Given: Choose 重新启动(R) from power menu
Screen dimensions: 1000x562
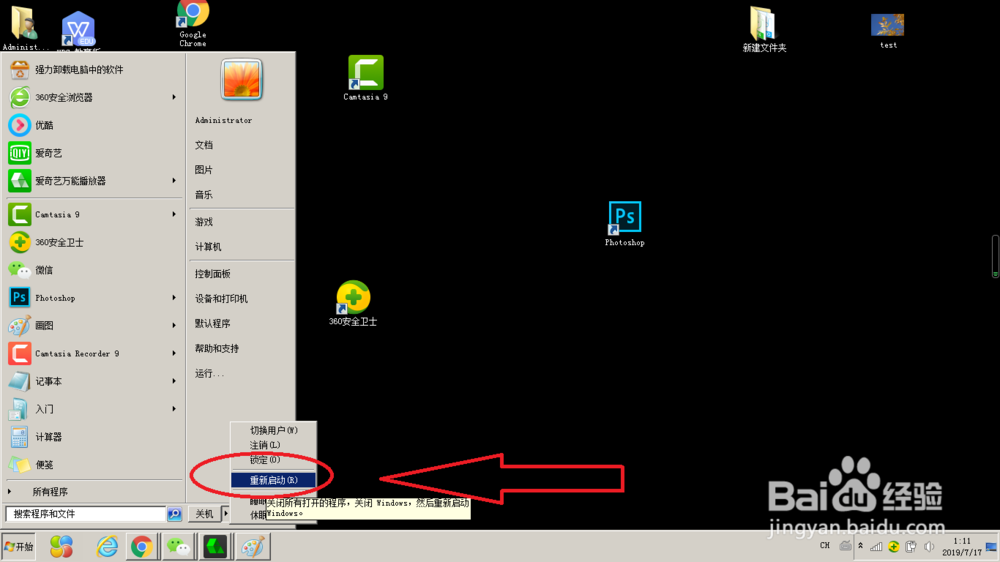Looking at the screenshot, I should pyautogui.click(x=273, y=480).
